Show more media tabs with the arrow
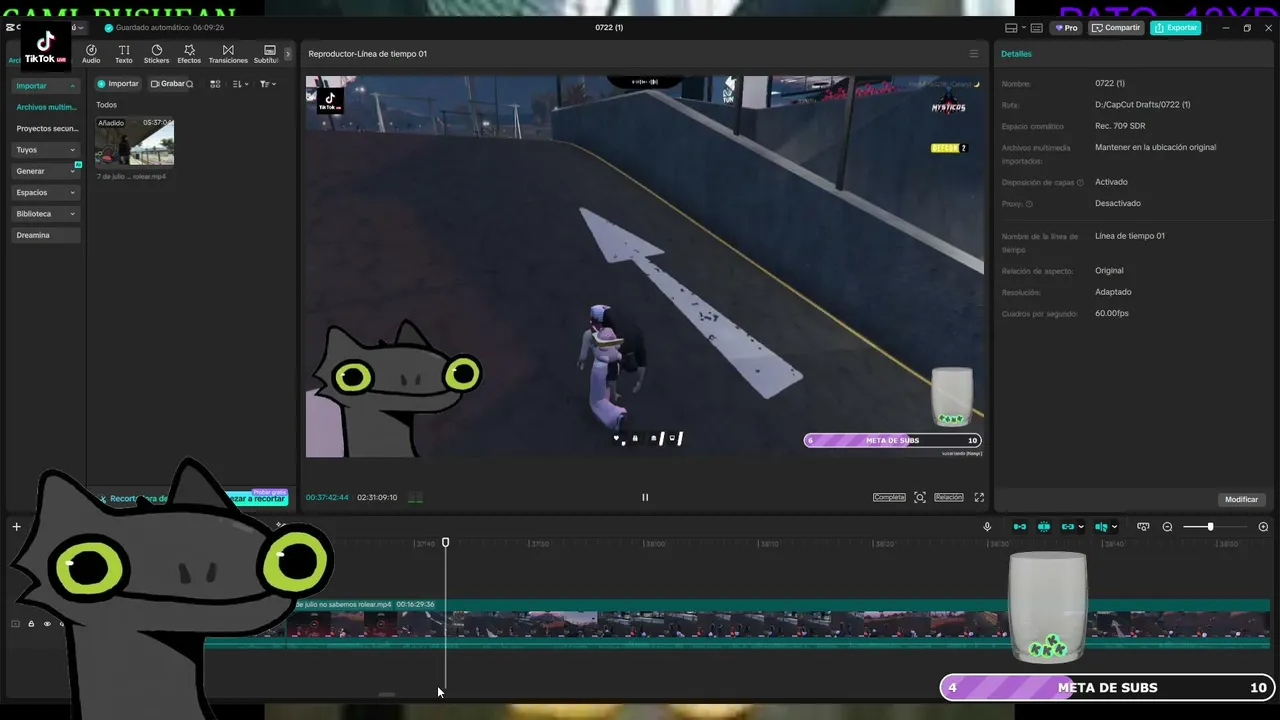 288,54
